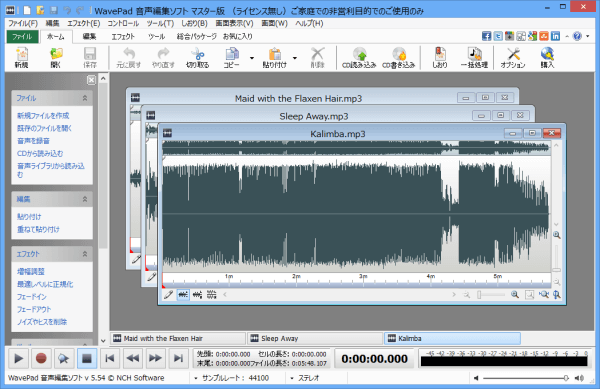This screenshot has width=600, height=389.
Task: Click the rewind playback button
Action: (x=132, y=358)
